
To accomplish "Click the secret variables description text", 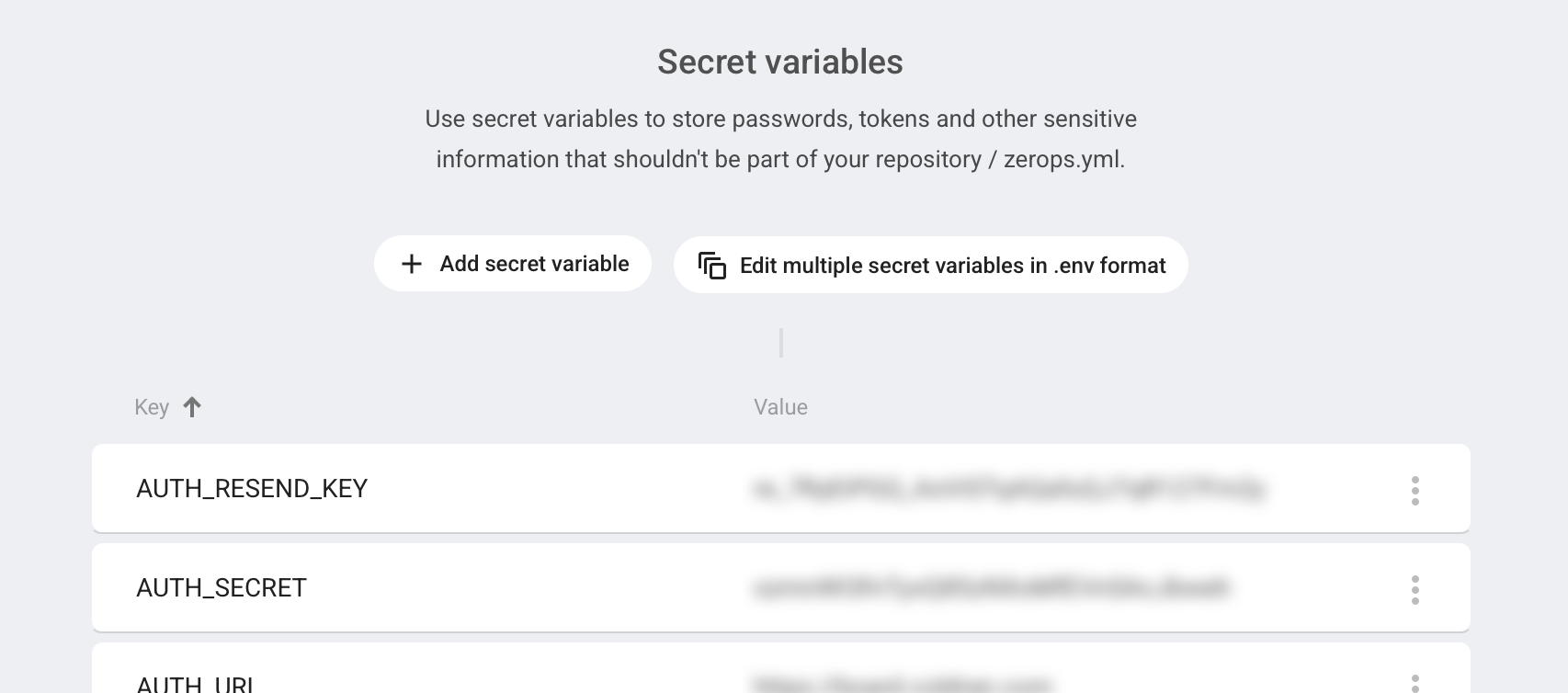I will (780, 139).
